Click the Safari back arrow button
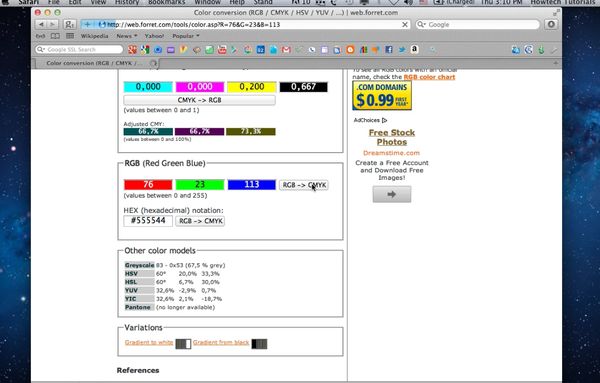600x383 pixels. coord(41,24)
